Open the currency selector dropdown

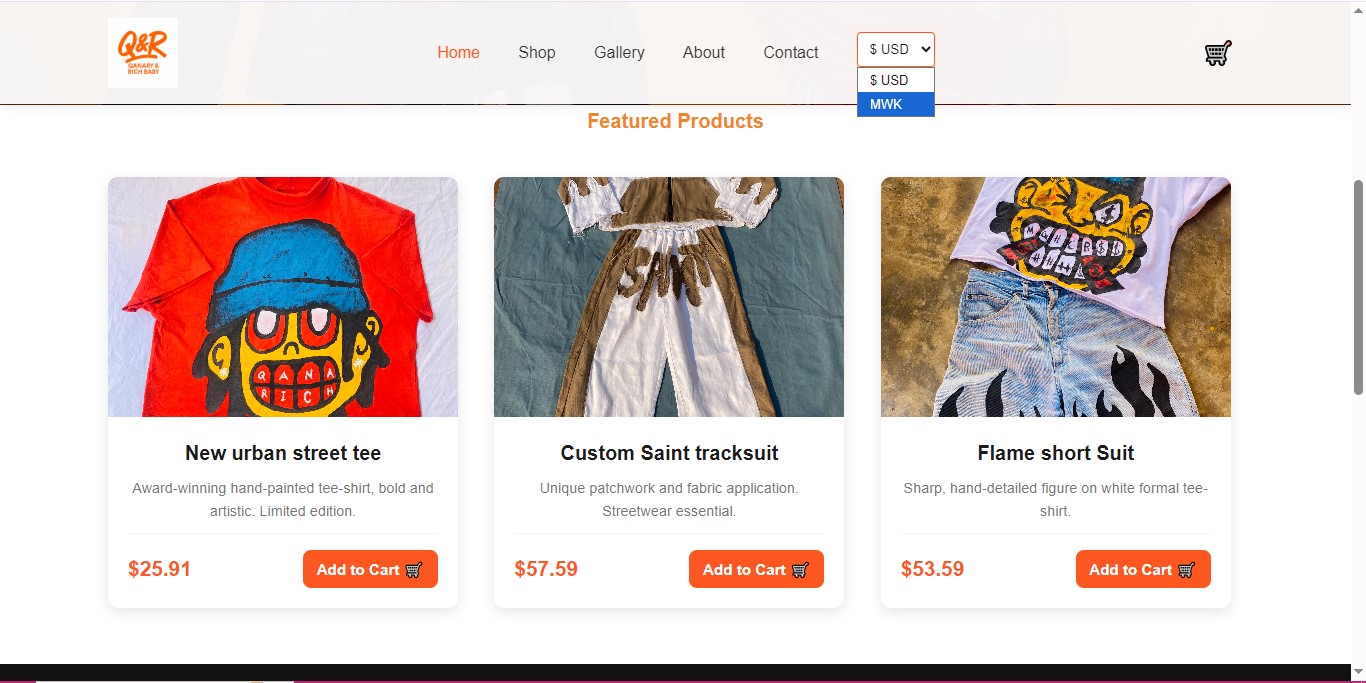[x=895, y=48]
